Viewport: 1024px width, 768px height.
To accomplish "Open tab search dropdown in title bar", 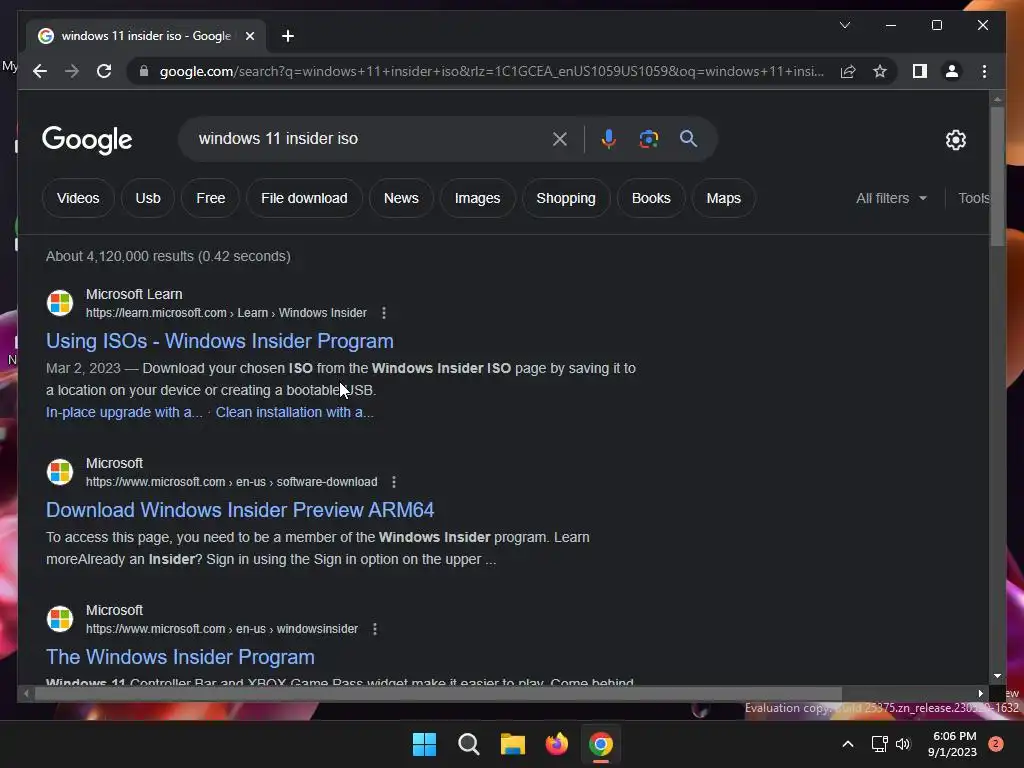I will pyautogui.click(x=844, y=25).
